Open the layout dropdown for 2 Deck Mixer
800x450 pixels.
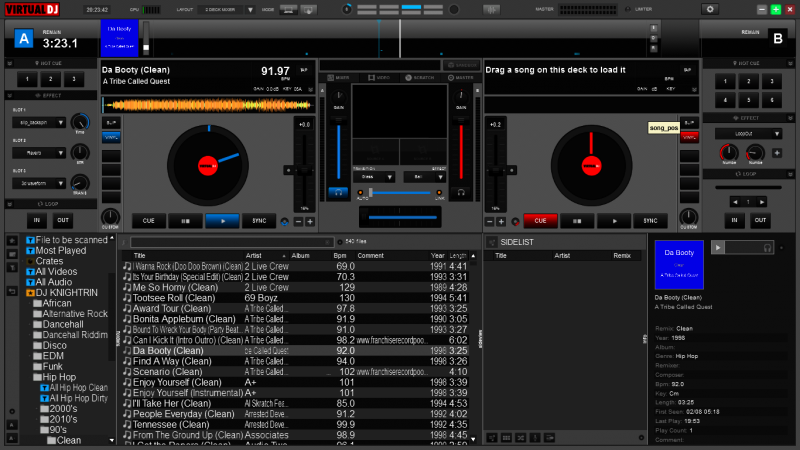253,9
